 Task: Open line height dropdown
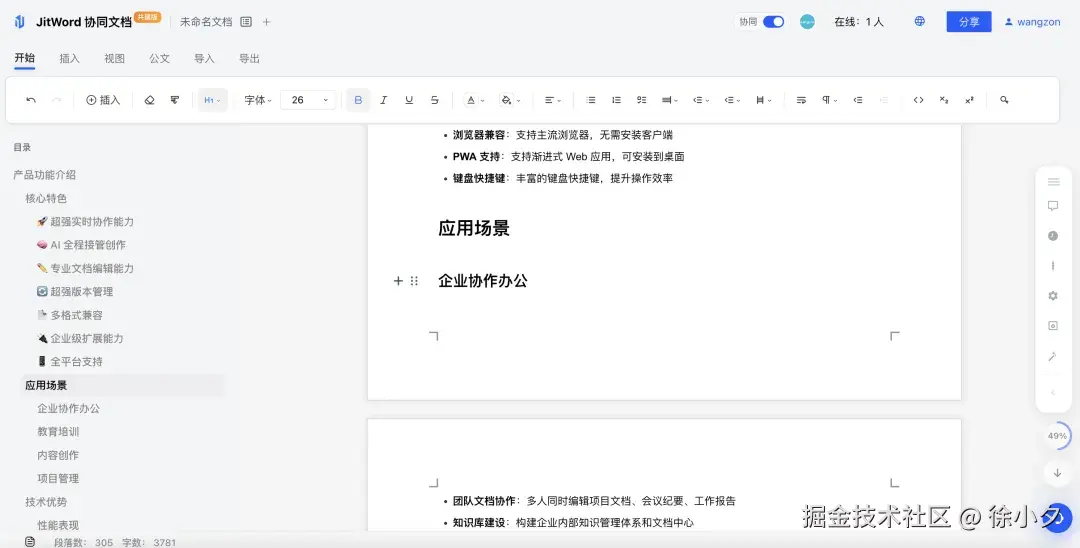[669, 100]
